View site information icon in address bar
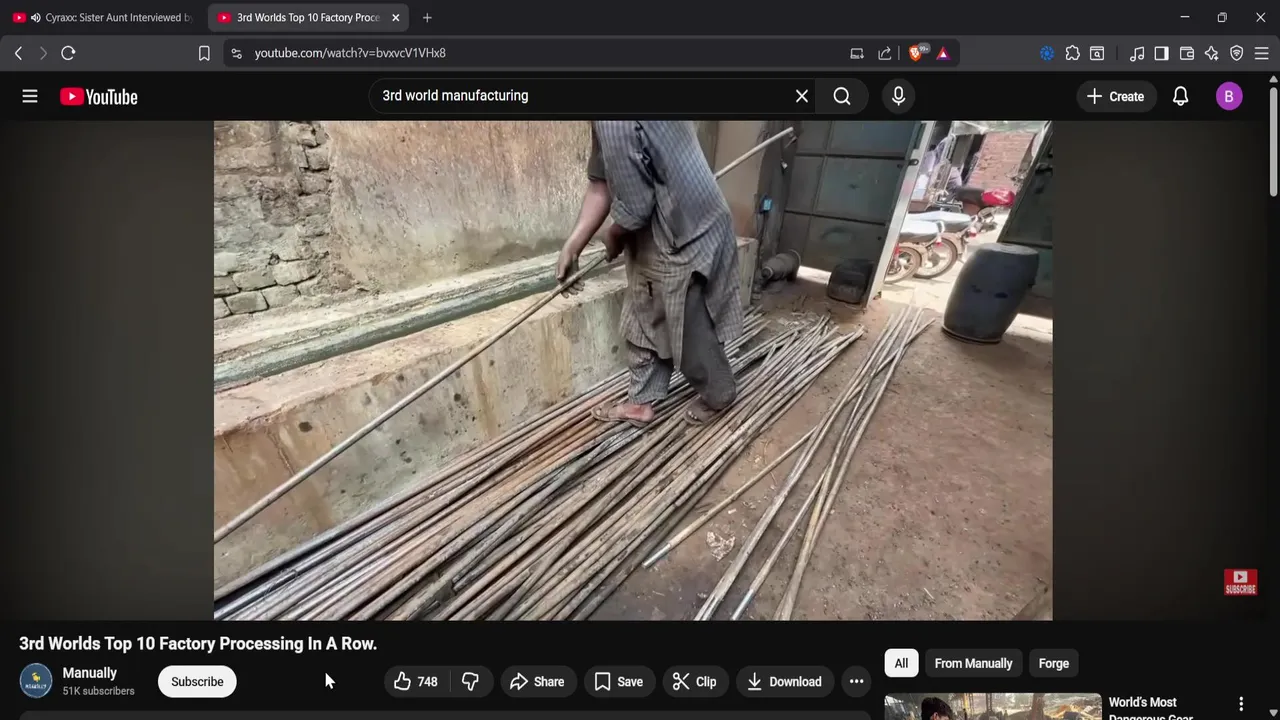This screenshot has height=720, width=1280. pos(236,53)
